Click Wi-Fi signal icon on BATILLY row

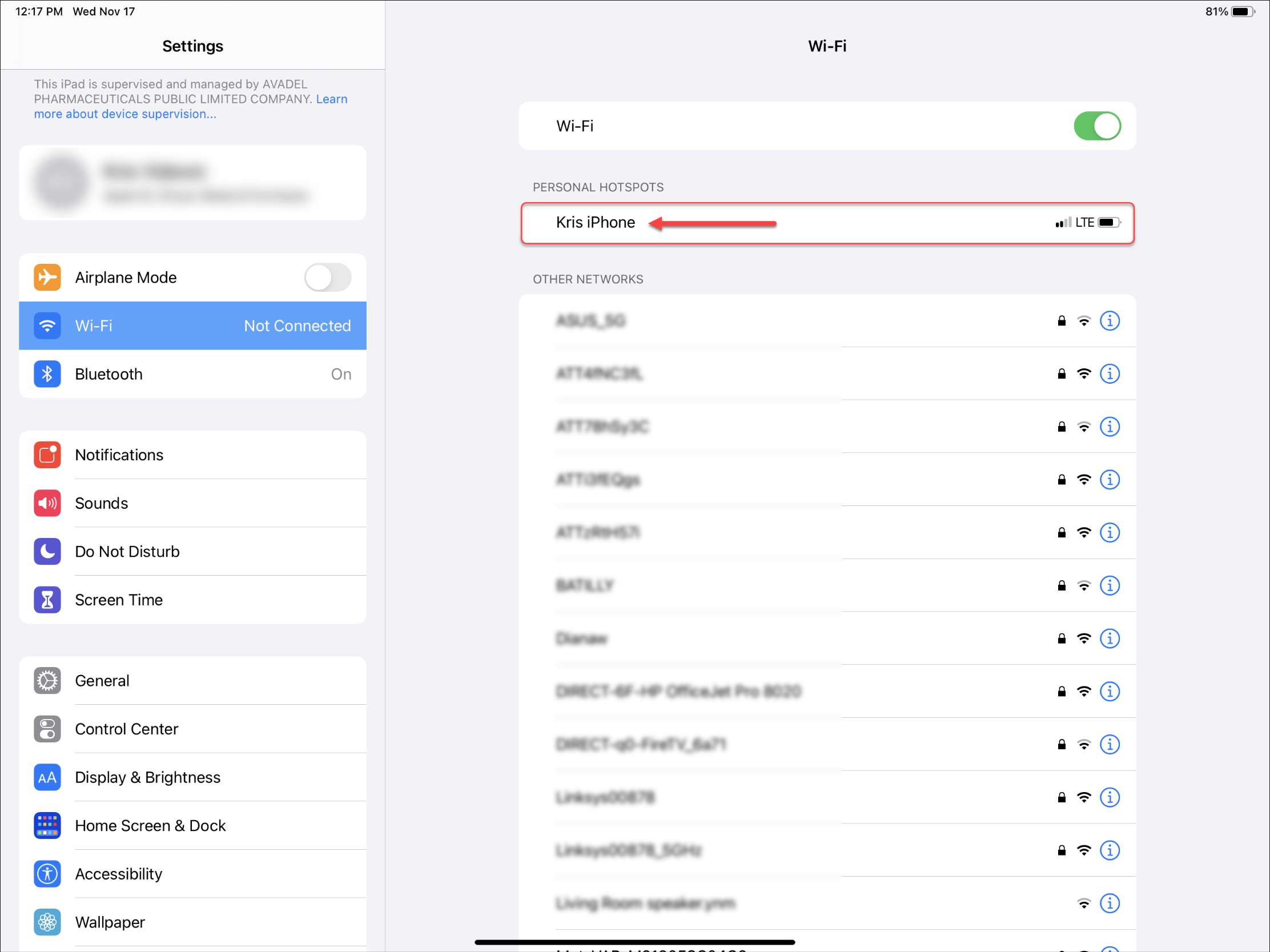[x=1083, y=585]
